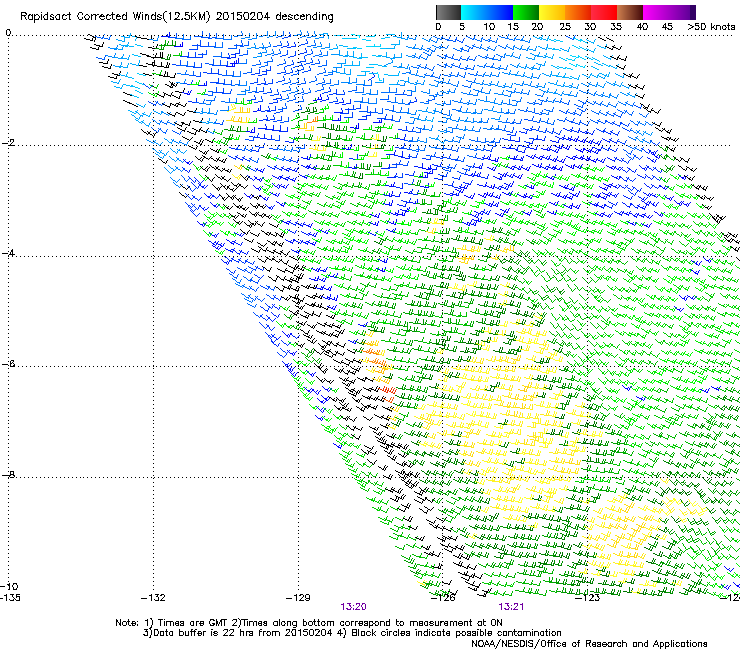
Task: Click the latitude label '-2'
Action: (8, 143)
